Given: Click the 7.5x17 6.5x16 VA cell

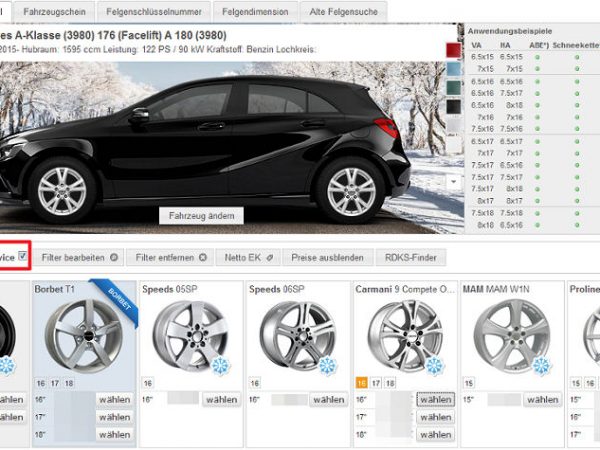Looking at the screenshot, I should (x=482, y=165).
